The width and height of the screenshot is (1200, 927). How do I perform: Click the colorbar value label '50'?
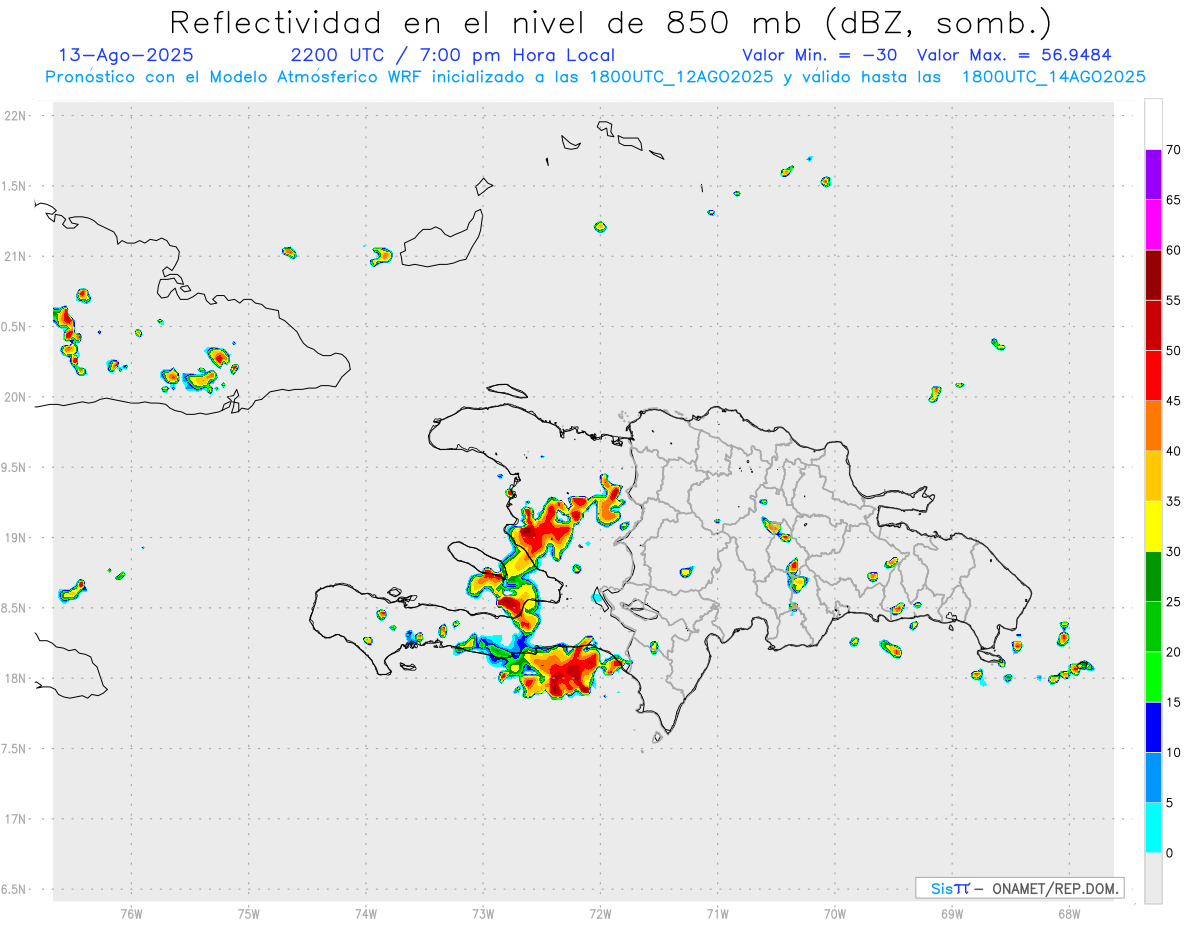1174,351
